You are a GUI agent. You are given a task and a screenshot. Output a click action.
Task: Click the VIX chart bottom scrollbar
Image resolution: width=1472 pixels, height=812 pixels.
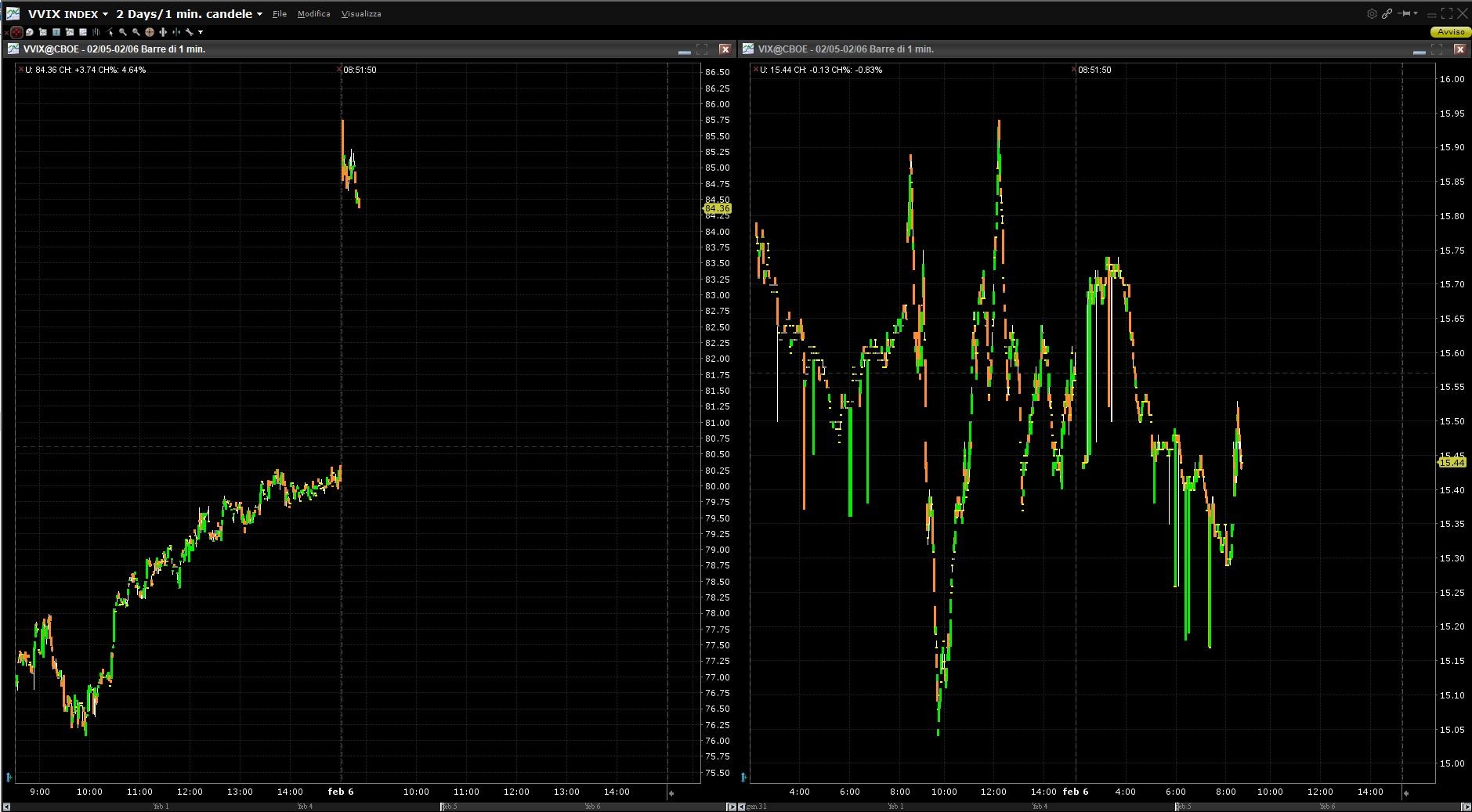[1105, 807]
